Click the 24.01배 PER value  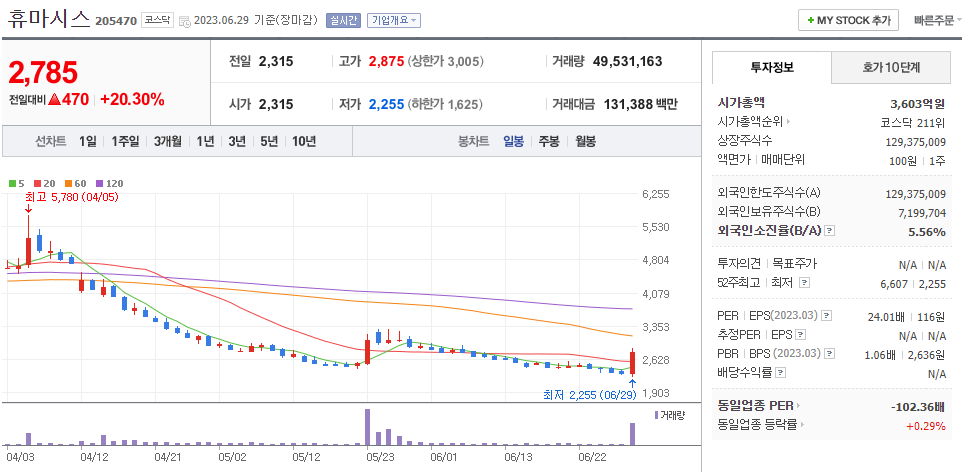click(886, 317)
